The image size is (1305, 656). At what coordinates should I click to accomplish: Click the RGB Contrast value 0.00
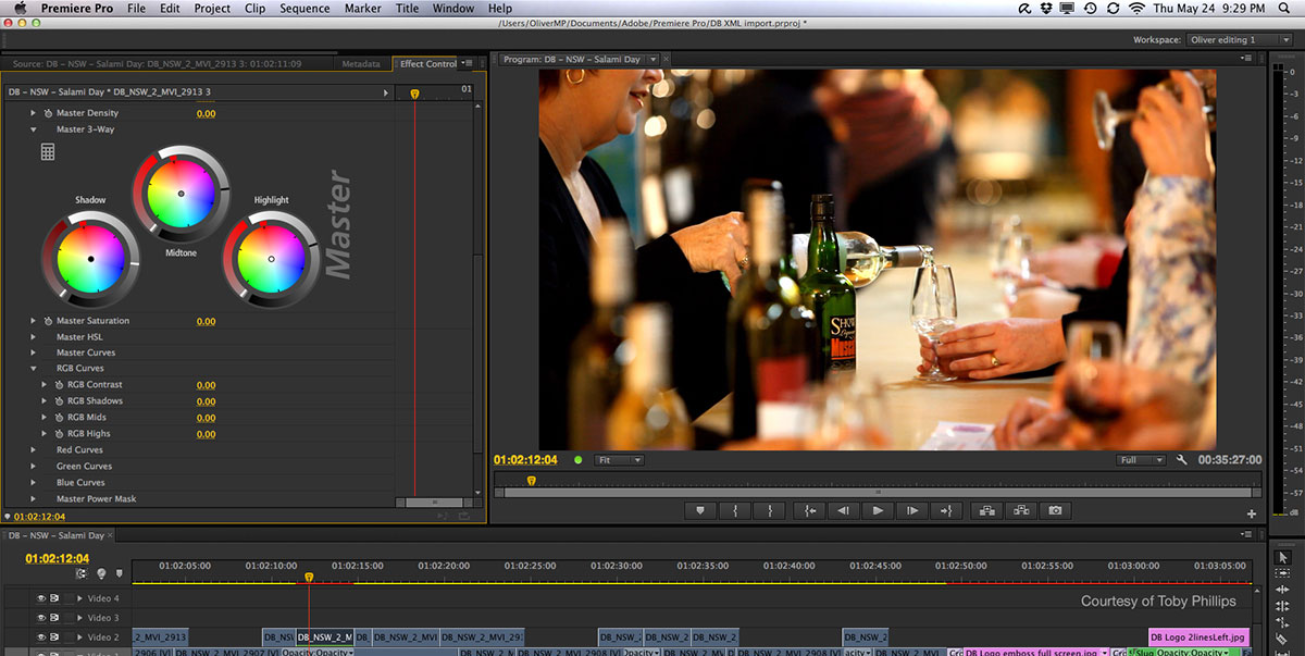pos(206,386)
